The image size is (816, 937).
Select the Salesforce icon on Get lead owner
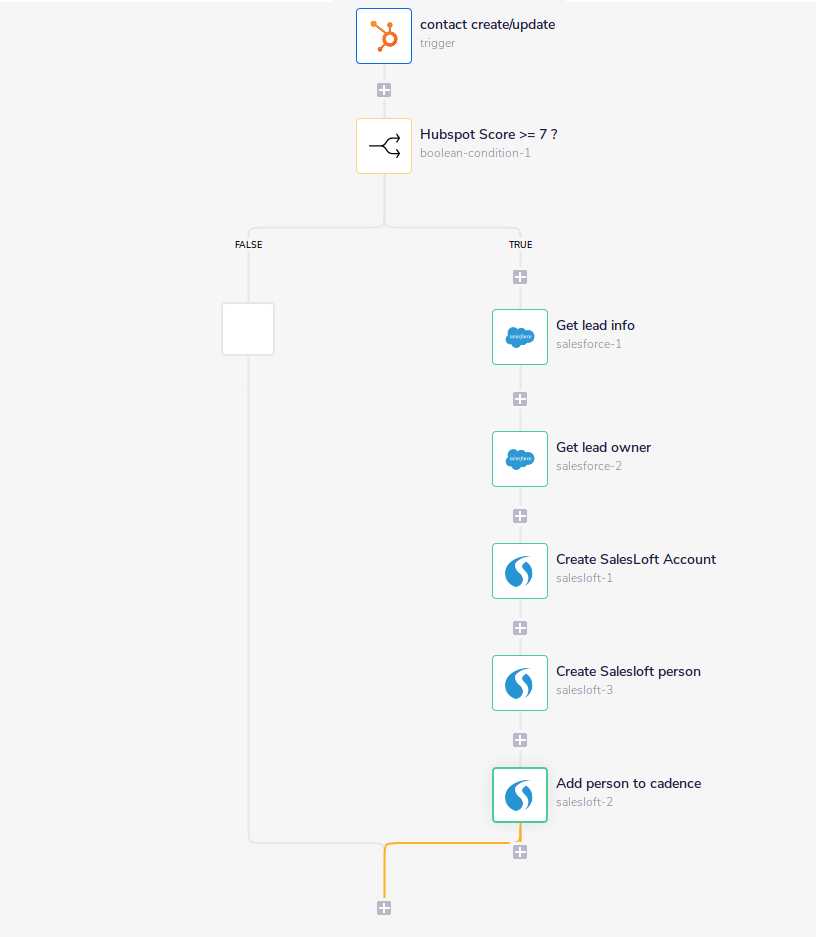click(519, 459)
